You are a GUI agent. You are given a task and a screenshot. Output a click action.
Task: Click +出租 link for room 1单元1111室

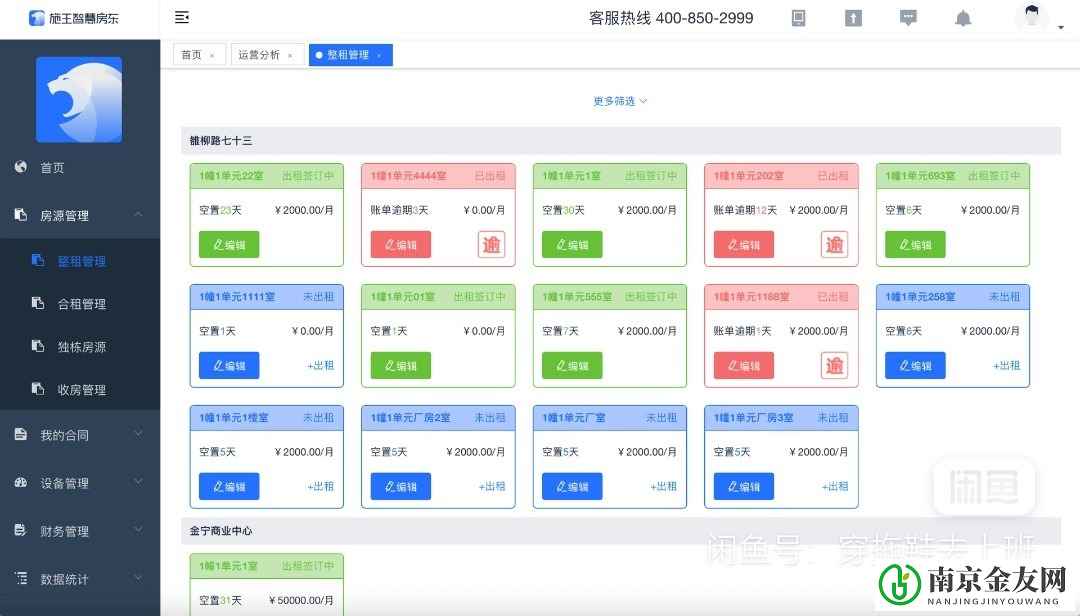(320, 365)
